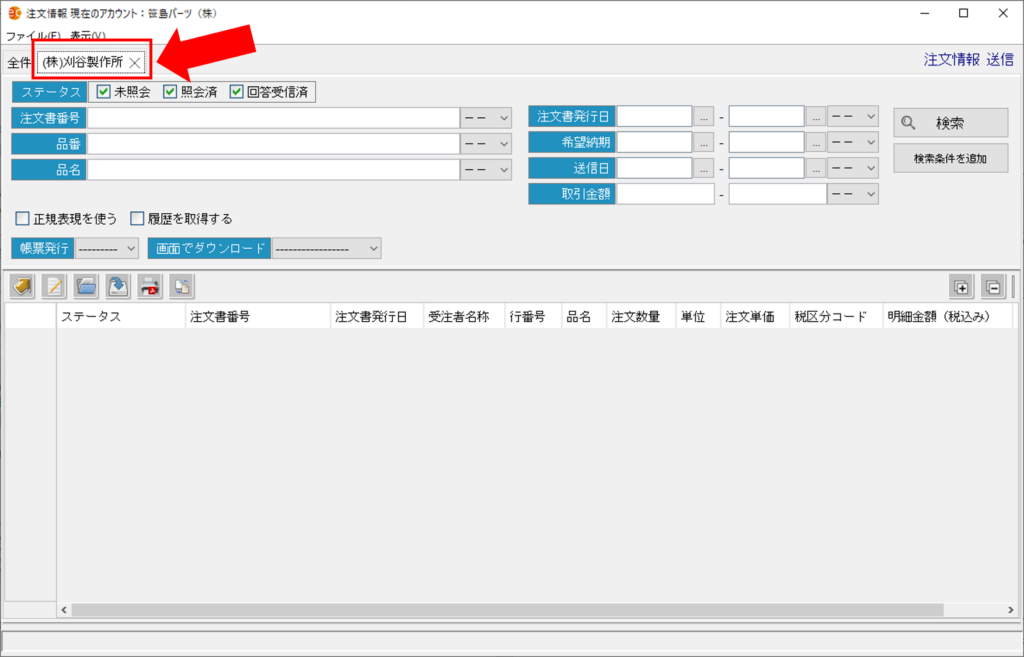Click the 注文書番号 search input field
This screenshot has height=657, width=1024.
pyautogui.click(x=274, y=118)
